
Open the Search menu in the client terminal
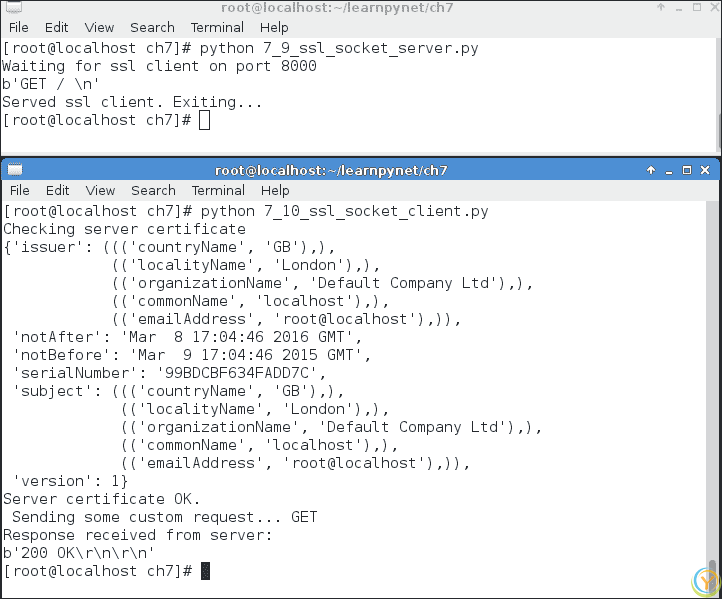click(x=152, y=190)
